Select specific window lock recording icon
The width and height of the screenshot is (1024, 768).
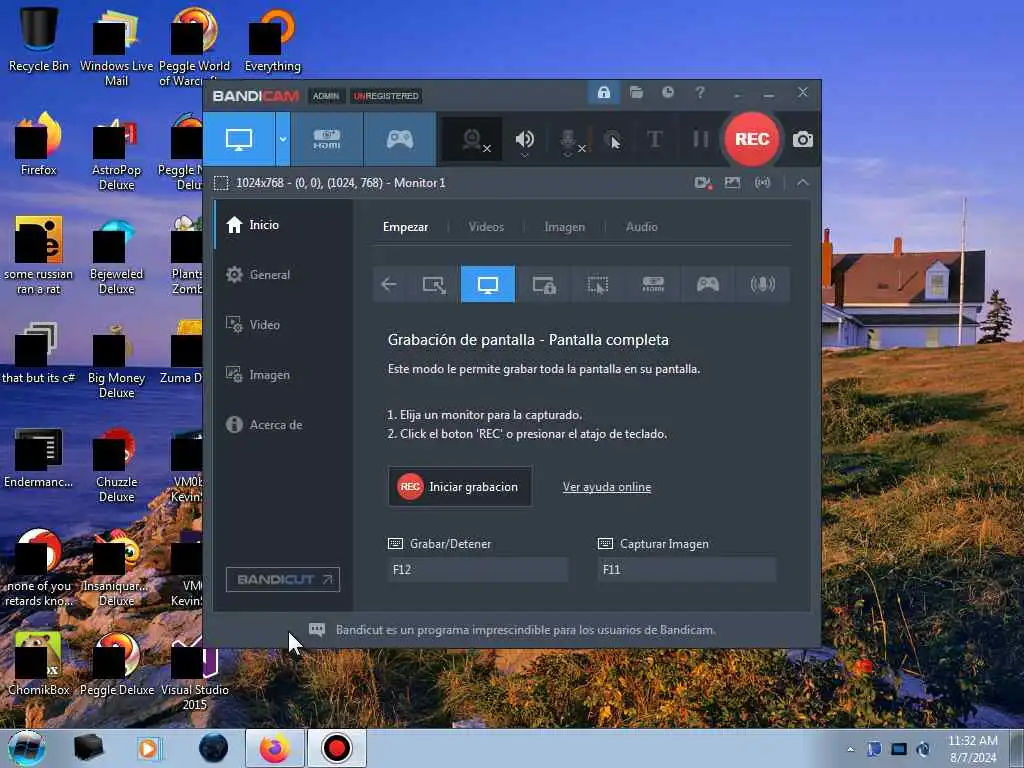[543, 284]
